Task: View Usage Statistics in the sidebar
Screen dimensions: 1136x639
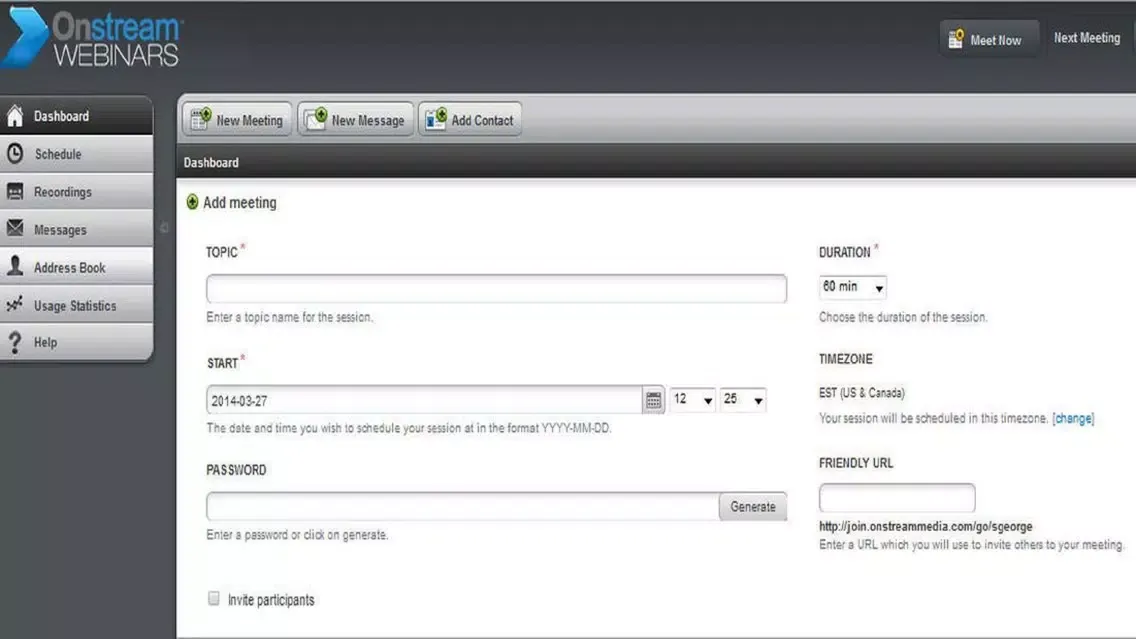Action: point(77,305)
